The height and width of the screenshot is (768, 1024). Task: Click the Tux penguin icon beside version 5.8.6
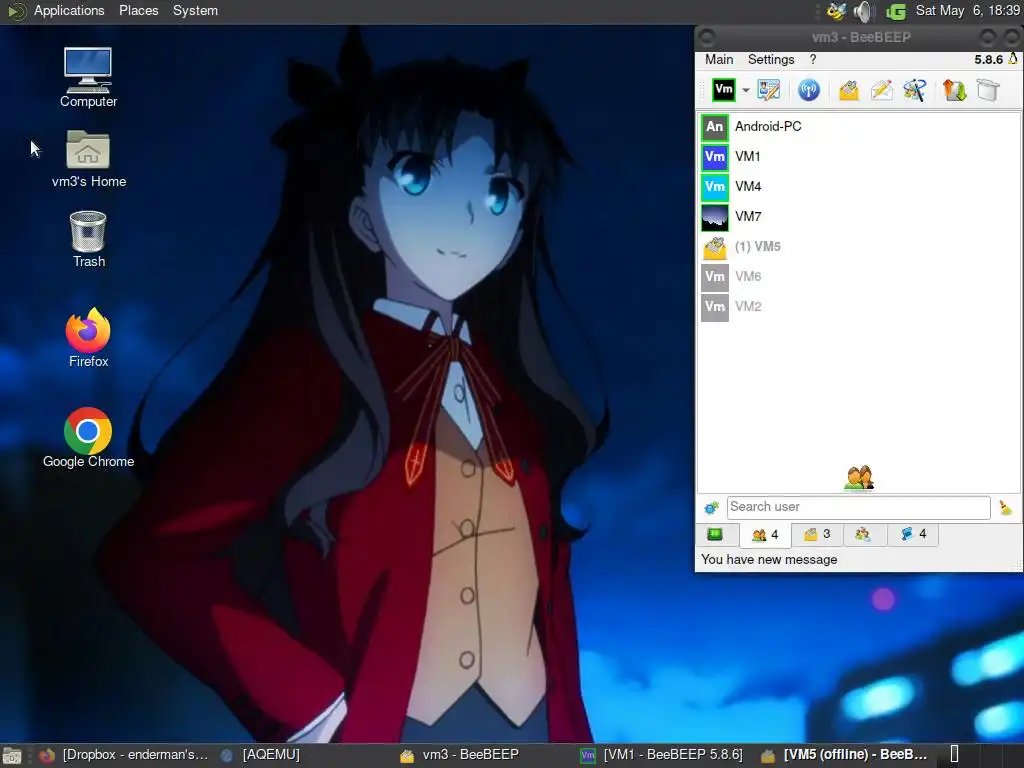tap(1013, 59)
